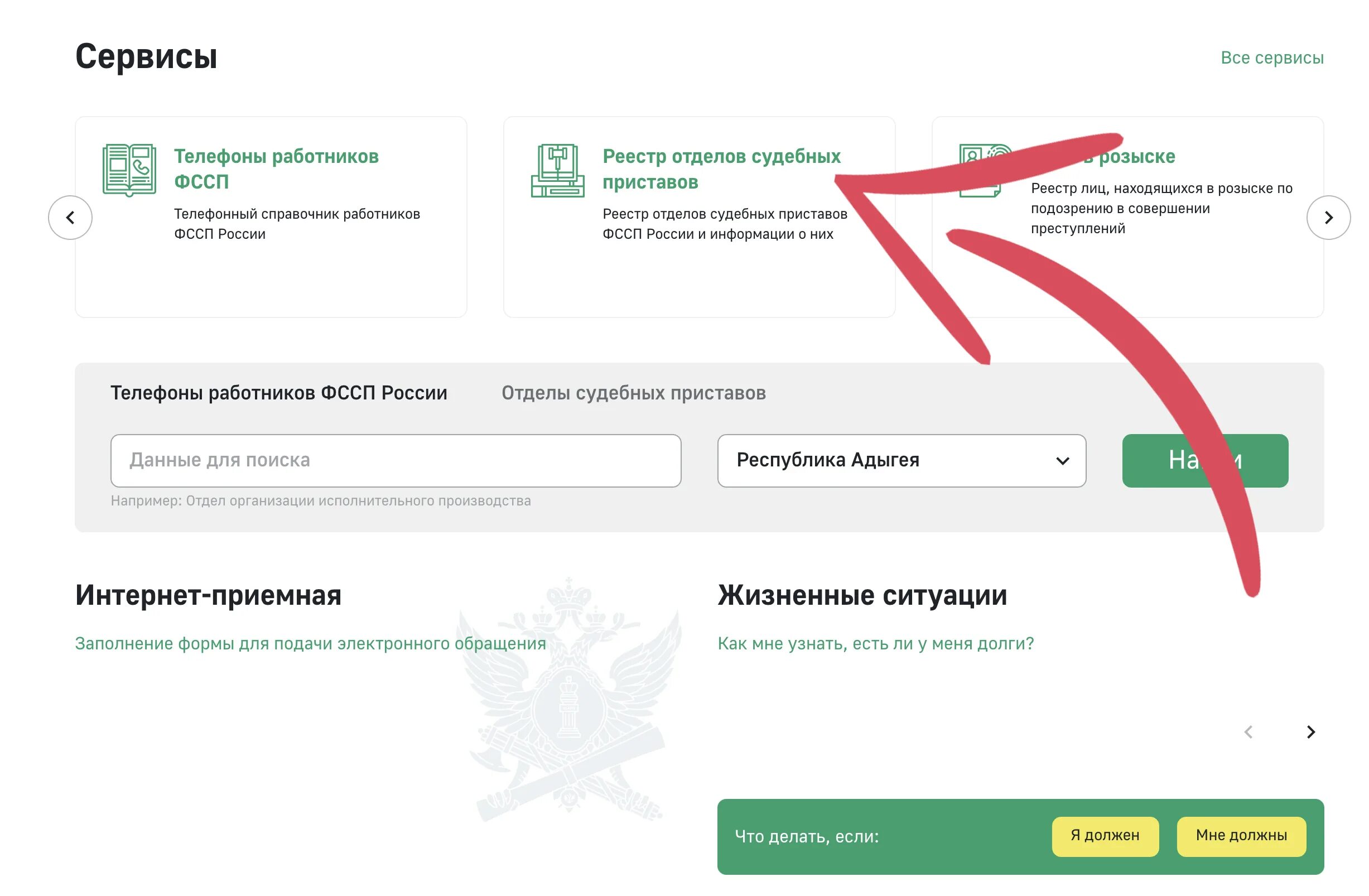Viewport: 1369px width, 896px height.
Task: Click Реестр лиц, находящихся в розыске description
Action: tap(1161, 208)
